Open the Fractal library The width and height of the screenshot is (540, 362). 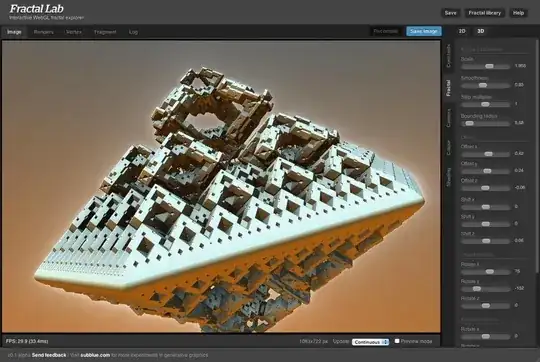(484, 13)
